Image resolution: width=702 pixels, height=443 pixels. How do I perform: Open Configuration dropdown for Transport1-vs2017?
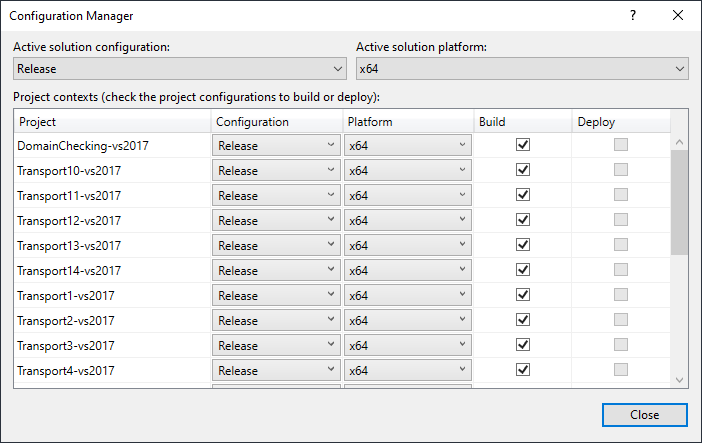(x=276, y=295)
